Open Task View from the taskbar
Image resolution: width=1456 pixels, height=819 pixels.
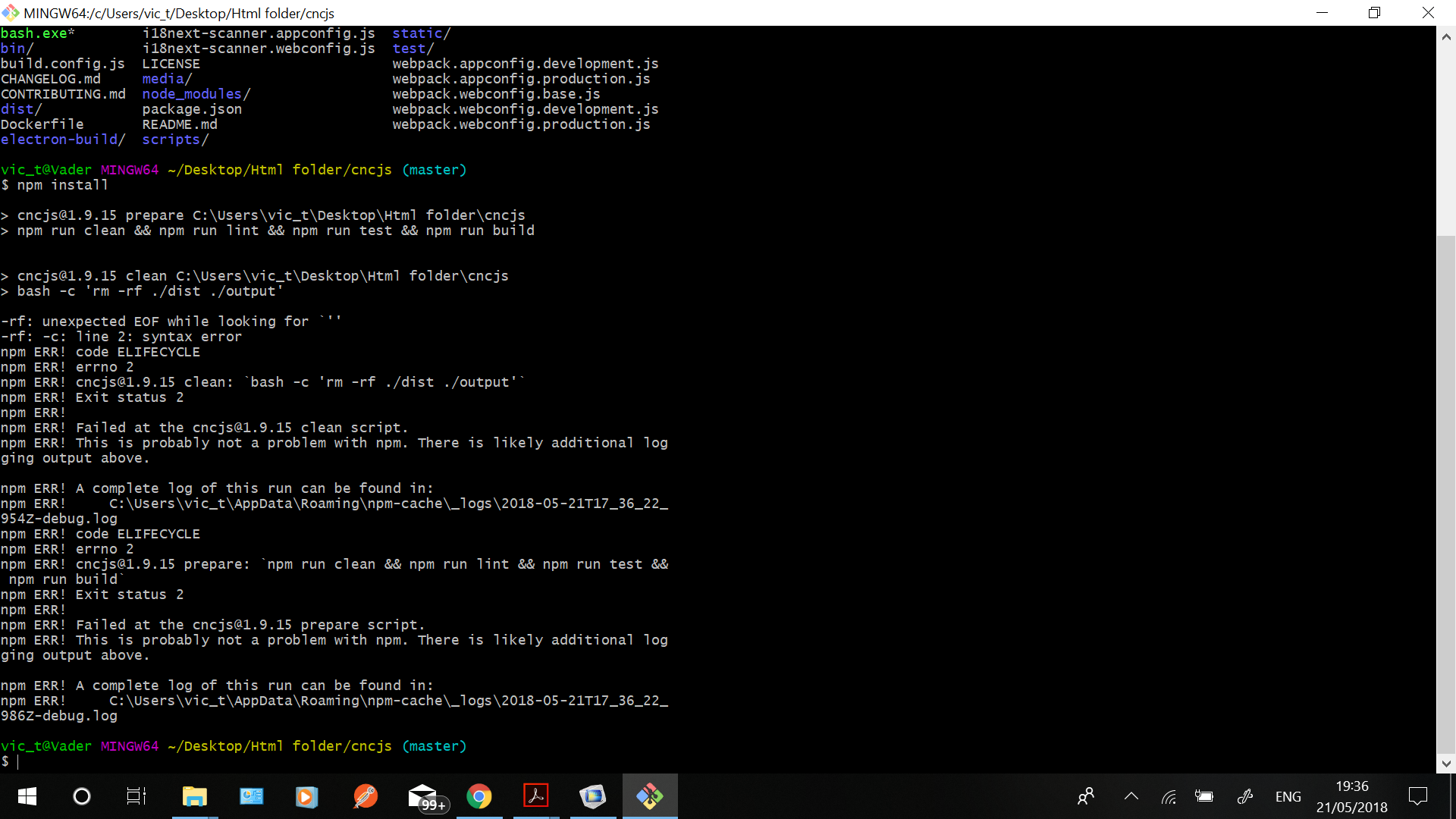tap(136, 796)
